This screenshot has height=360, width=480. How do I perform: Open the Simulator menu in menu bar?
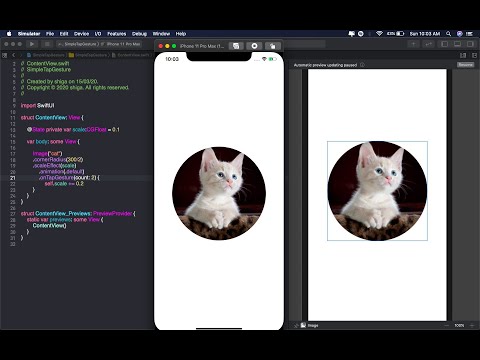(29, 34)
